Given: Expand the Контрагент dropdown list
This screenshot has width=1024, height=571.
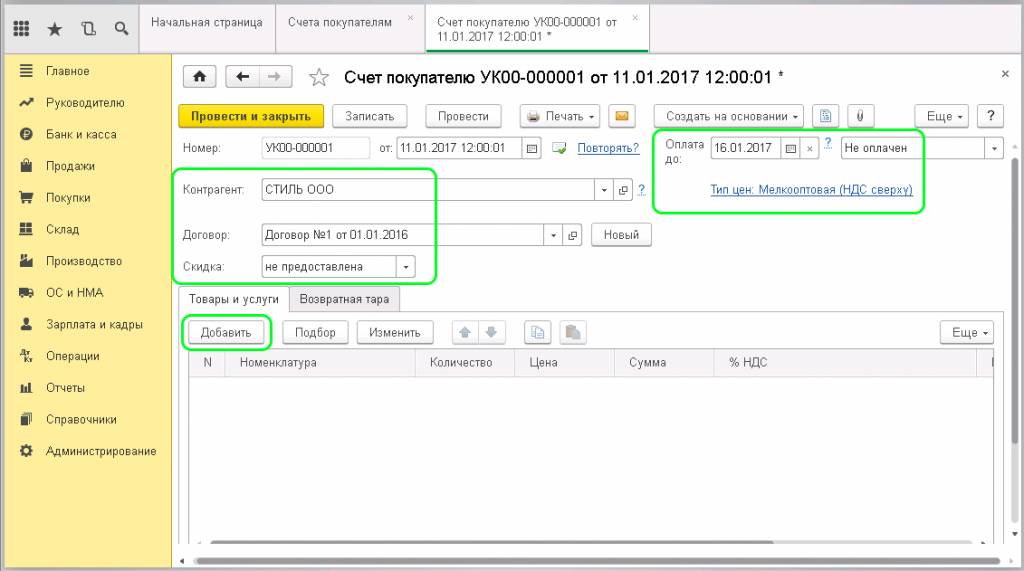Looking at the screenshot, I should click(x=604, y=190).
